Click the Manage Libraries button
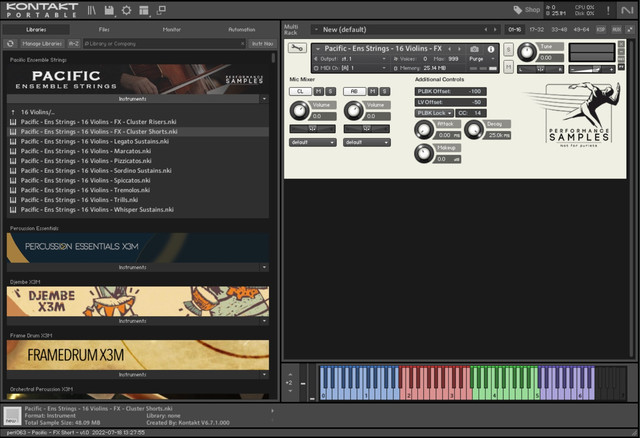 click(42, 44)
